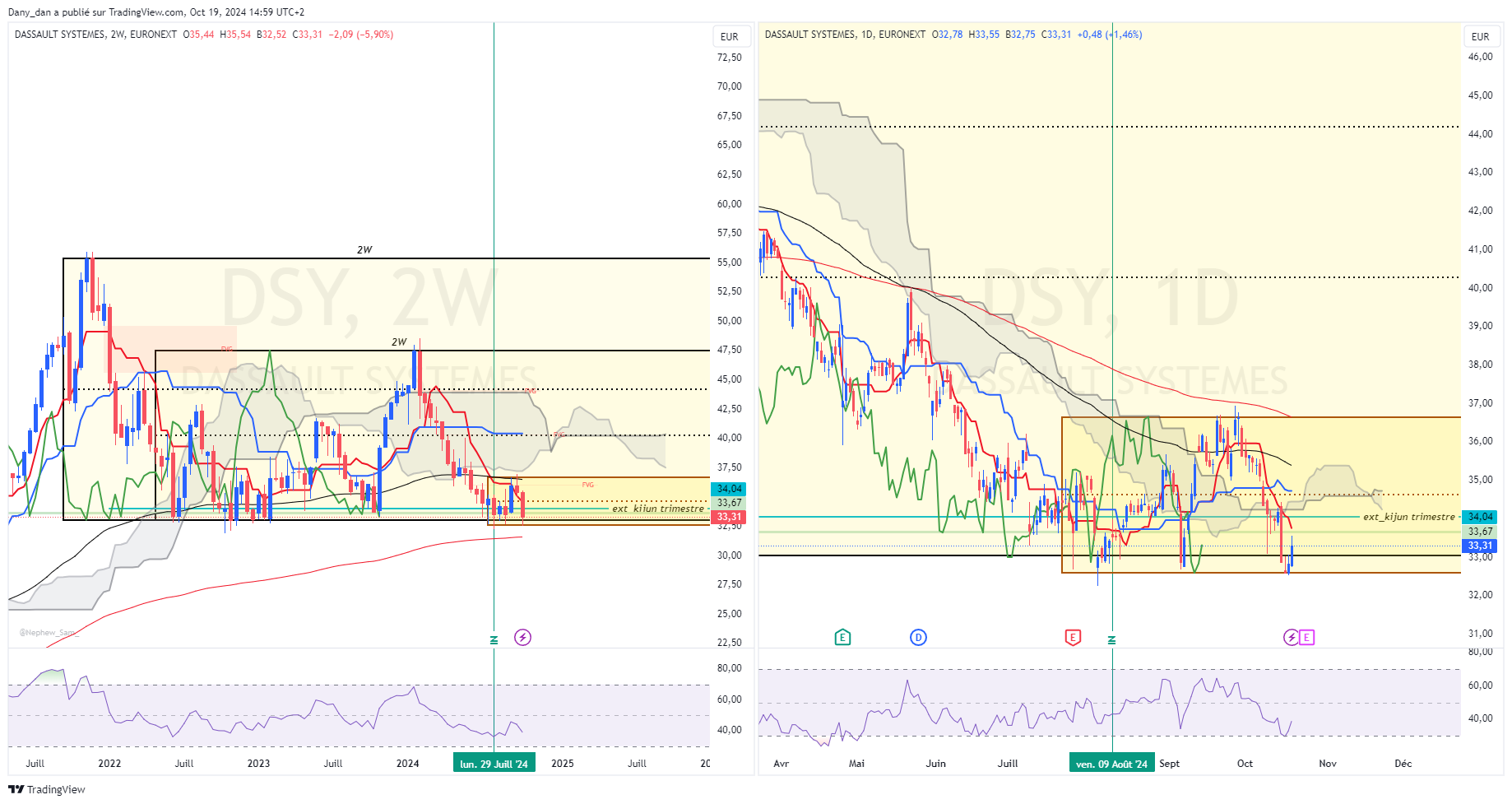Click the 2023 label on the time axis
1512x804 pixels.
[258, 764]
